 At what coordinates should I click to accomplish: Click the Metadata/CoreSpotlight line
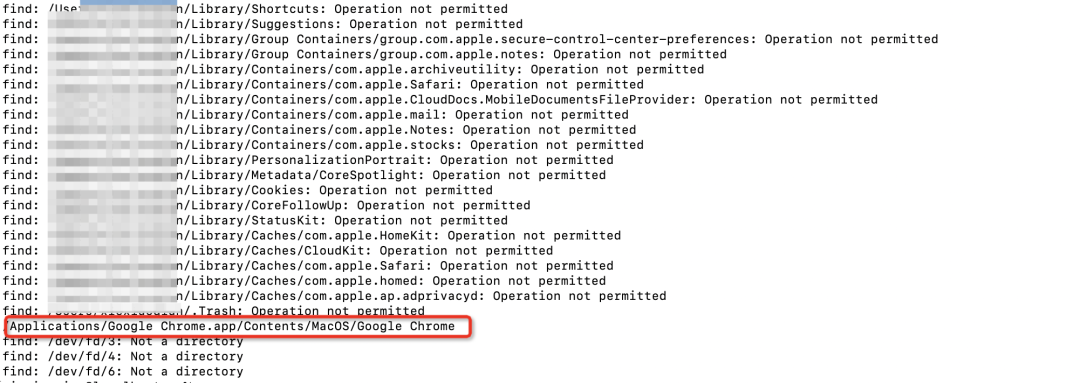(304, 176)
